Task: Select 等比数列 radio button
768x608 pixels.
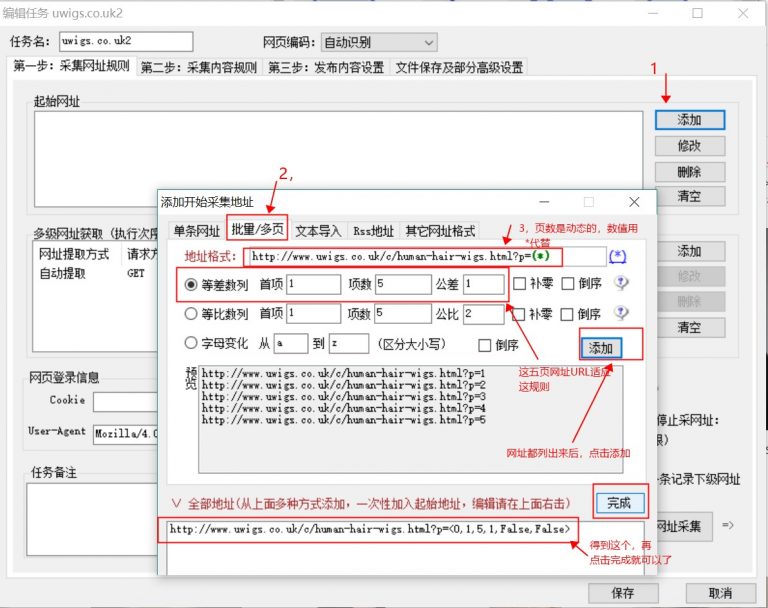Action: coord(191,314)
